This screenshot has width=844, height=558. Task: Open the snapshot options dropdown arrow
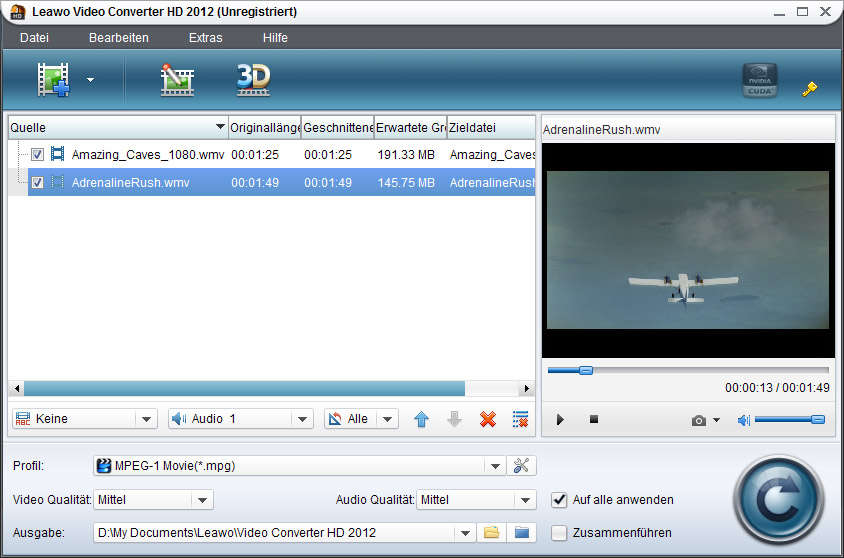click(716, 420)
